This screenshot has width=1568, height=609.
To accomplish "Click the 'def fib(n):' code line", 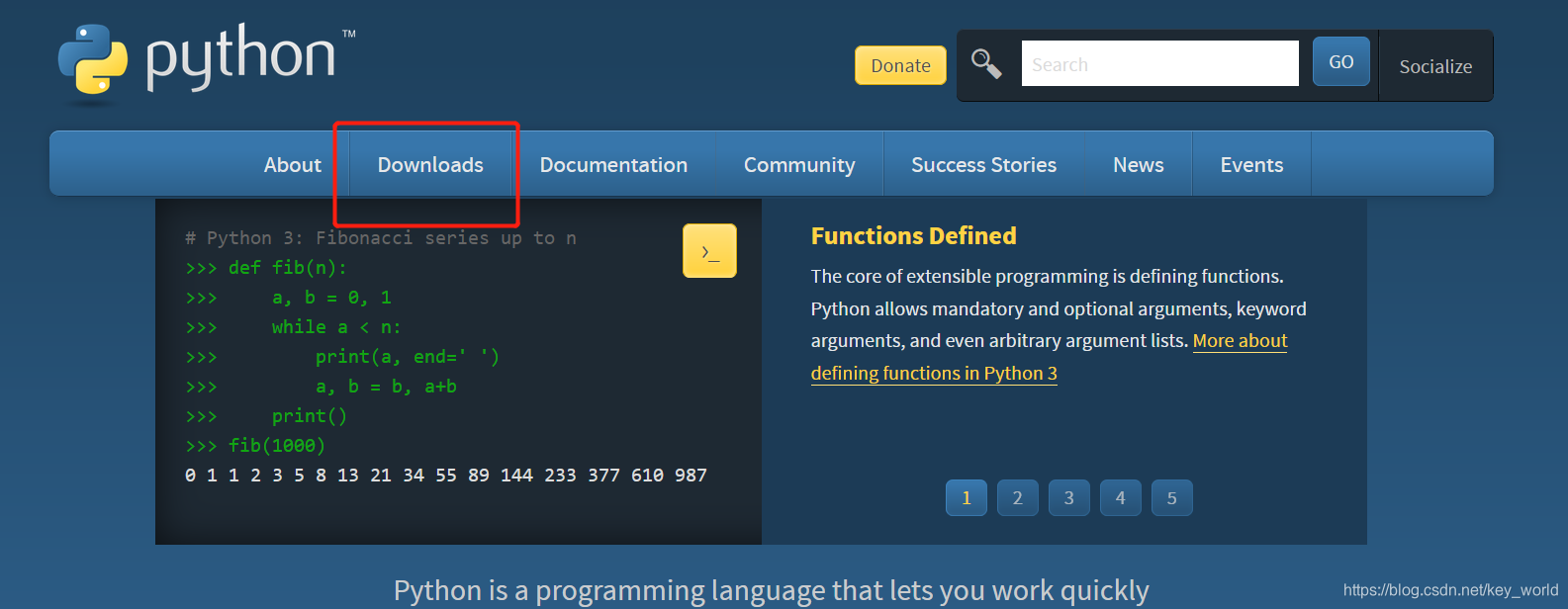I will [x=266, y=268].
